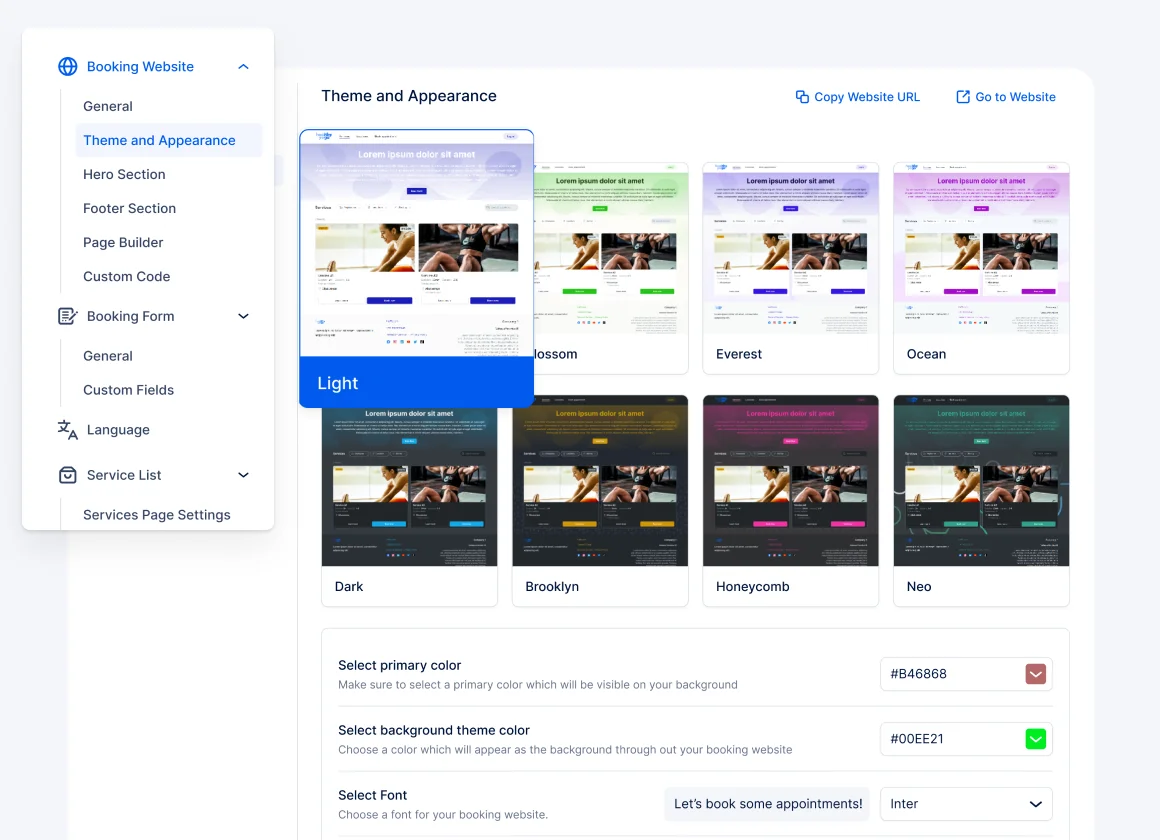Select the Everest theme card

pyautogui.click(x=791, y=268)
